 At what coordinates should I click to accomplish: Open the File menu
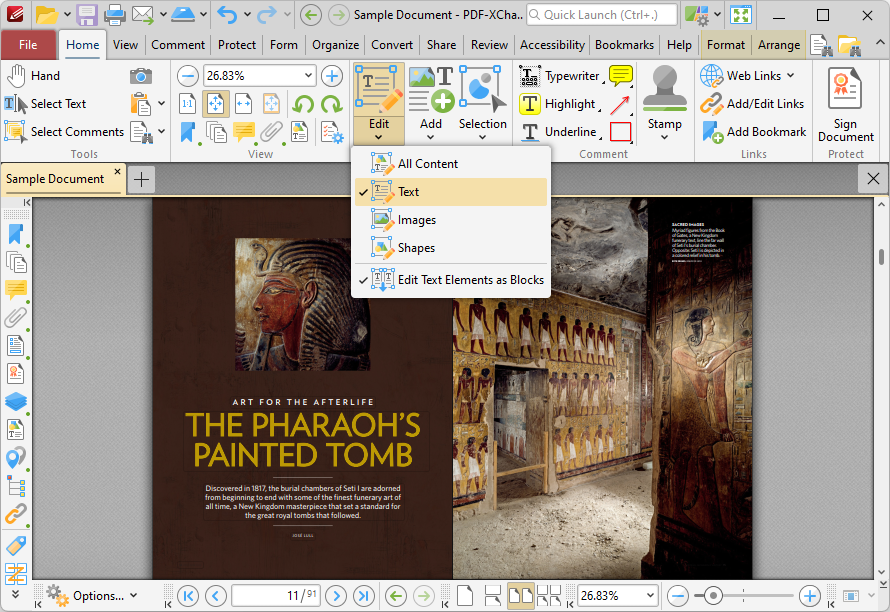tap(28, 45)
